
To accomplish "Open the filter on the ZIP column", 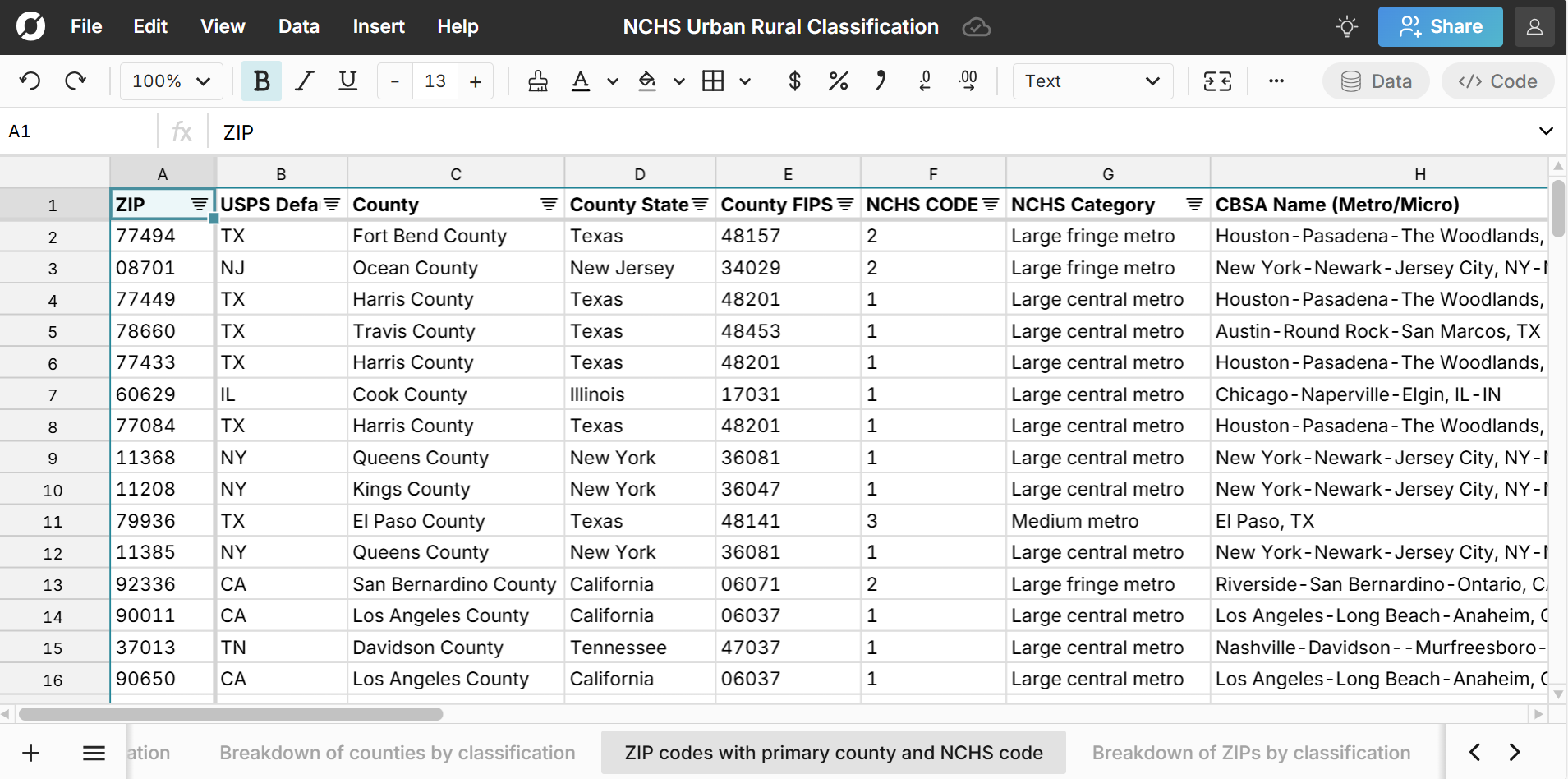I will pyautogui.click(x=199, y=204).
